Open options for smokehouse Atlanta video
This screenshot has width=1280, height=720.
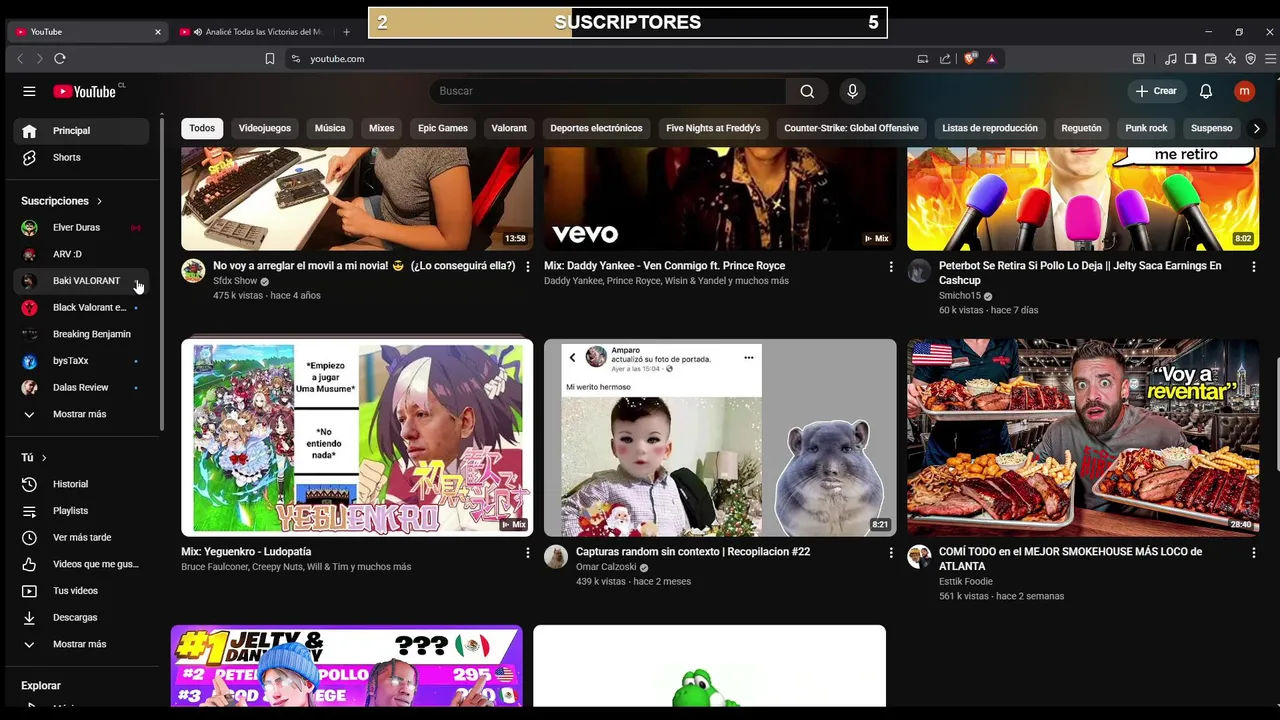click(x=1254, y=552)
